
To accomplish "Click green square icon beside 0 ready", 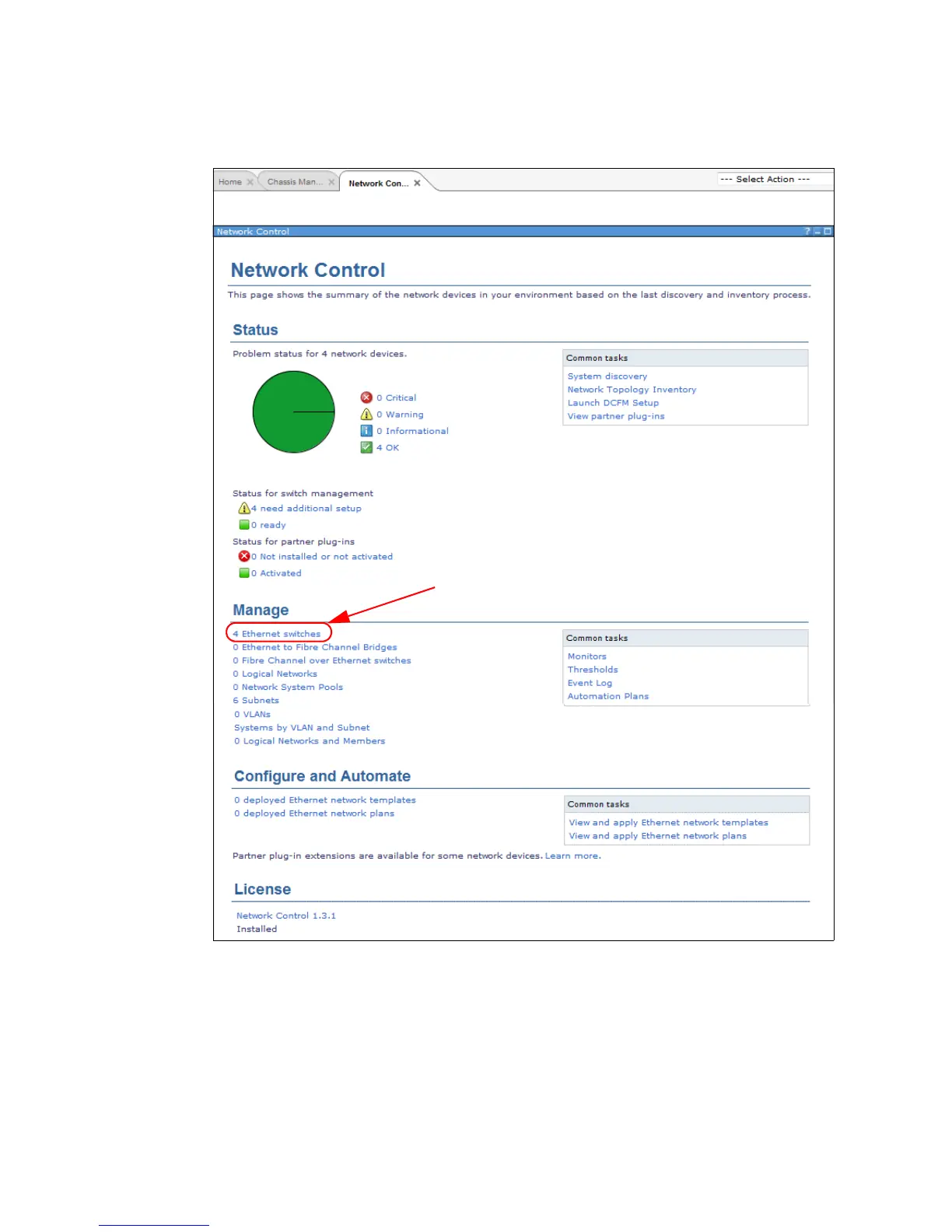I will click(244, 525).
